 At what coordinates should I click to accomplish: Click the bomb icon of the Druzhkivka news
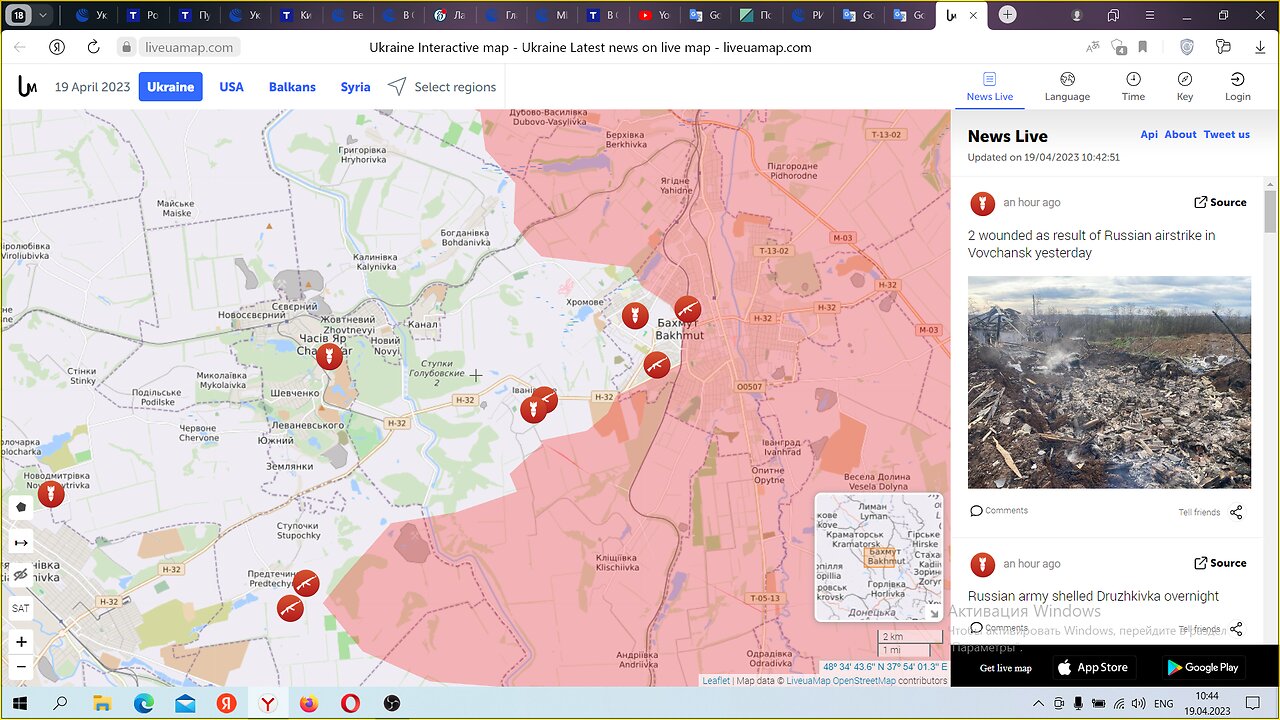pyautogui.click(x=983, y=565)
